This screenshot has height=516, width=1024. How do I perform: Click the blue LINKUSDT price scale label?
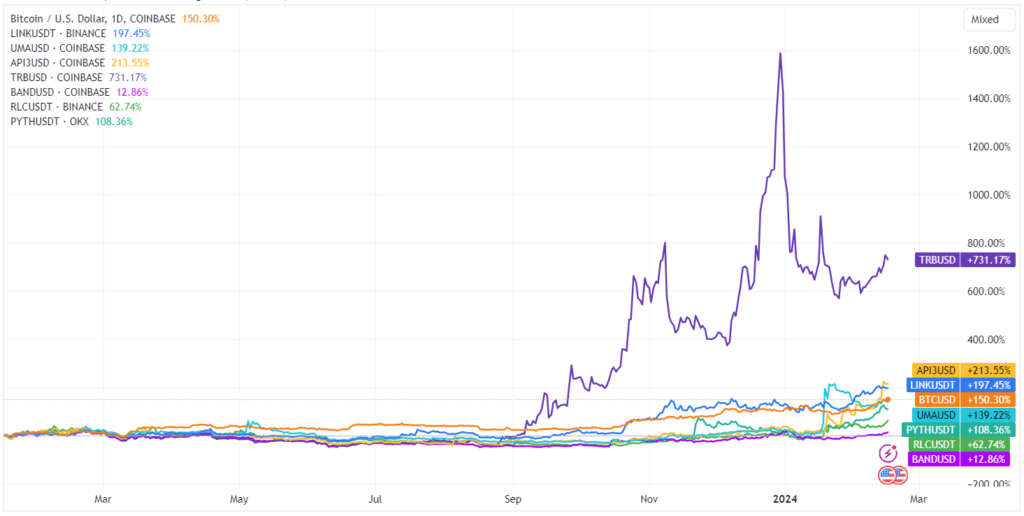[964, 385]
